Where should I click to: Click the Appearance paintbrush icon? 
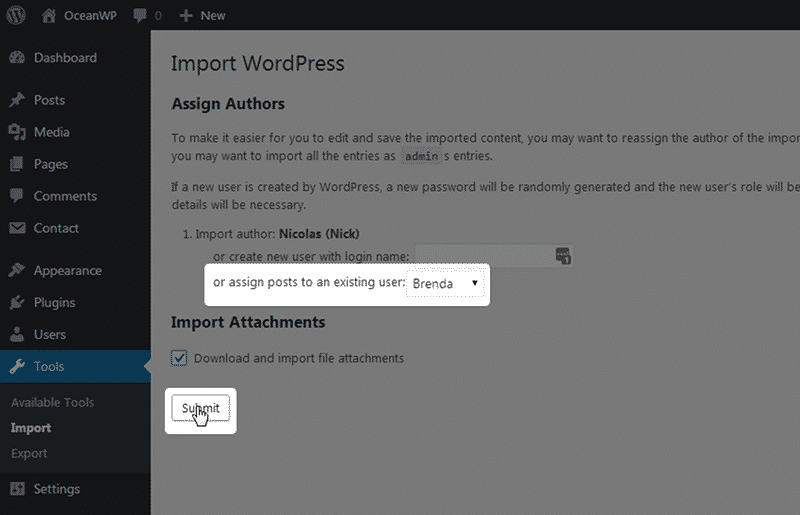click(x=17, y=271)
